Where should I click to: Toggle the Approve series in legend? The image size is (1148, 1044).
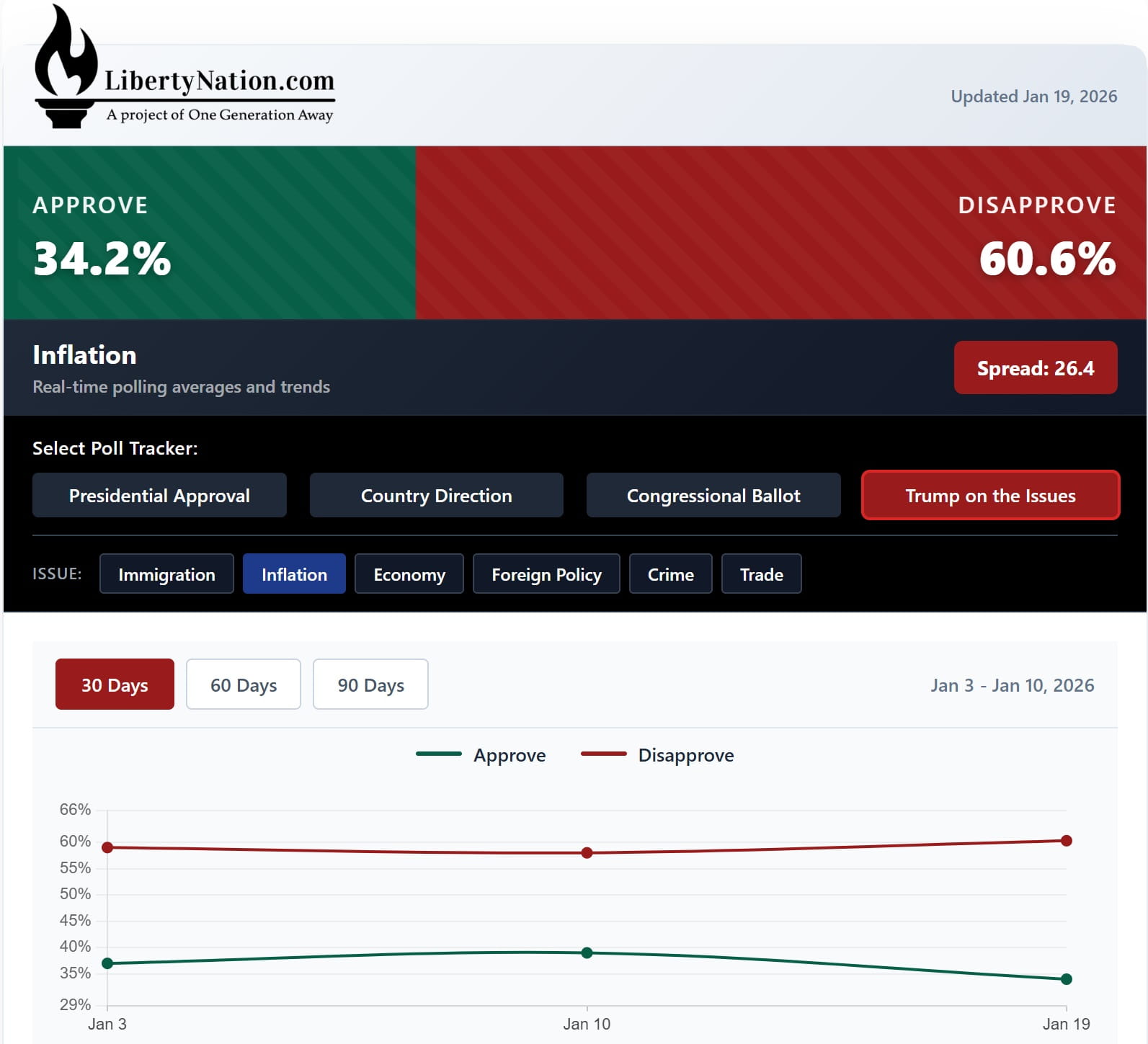click(x=481, y=755)
